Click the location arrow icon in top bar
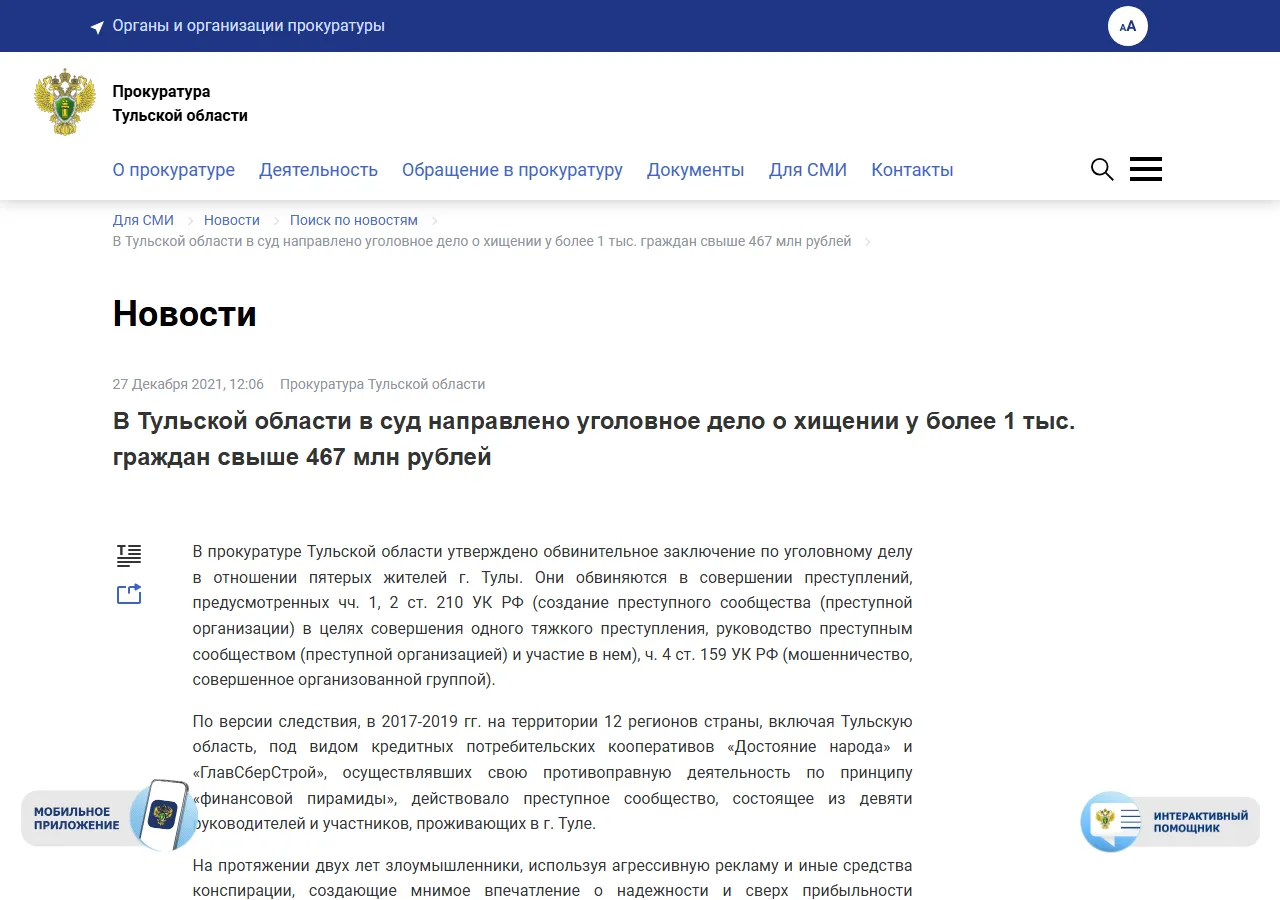 click(x=97, y=27)
